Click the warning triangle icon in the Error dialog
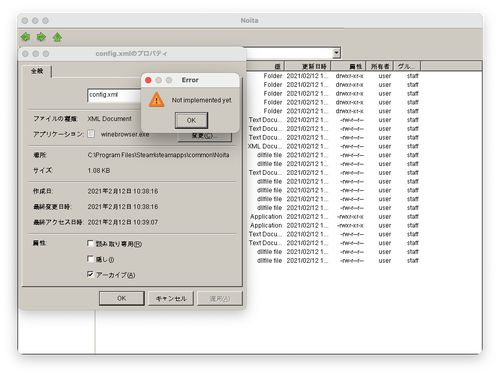This screenshot has height=376, width=500. point(156,100)
